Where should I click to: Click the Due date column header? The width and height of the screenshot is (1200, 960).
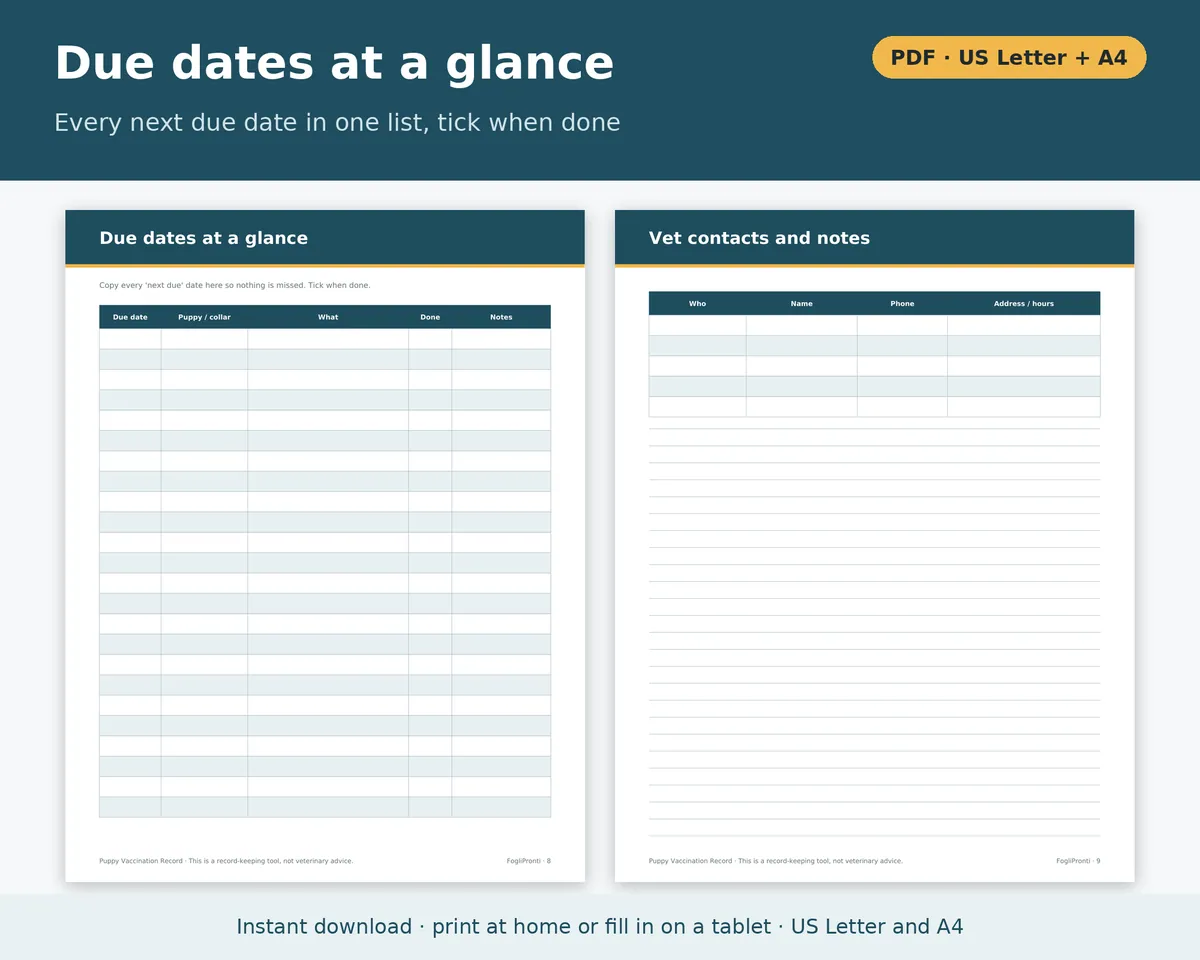(x=130, y=317)
